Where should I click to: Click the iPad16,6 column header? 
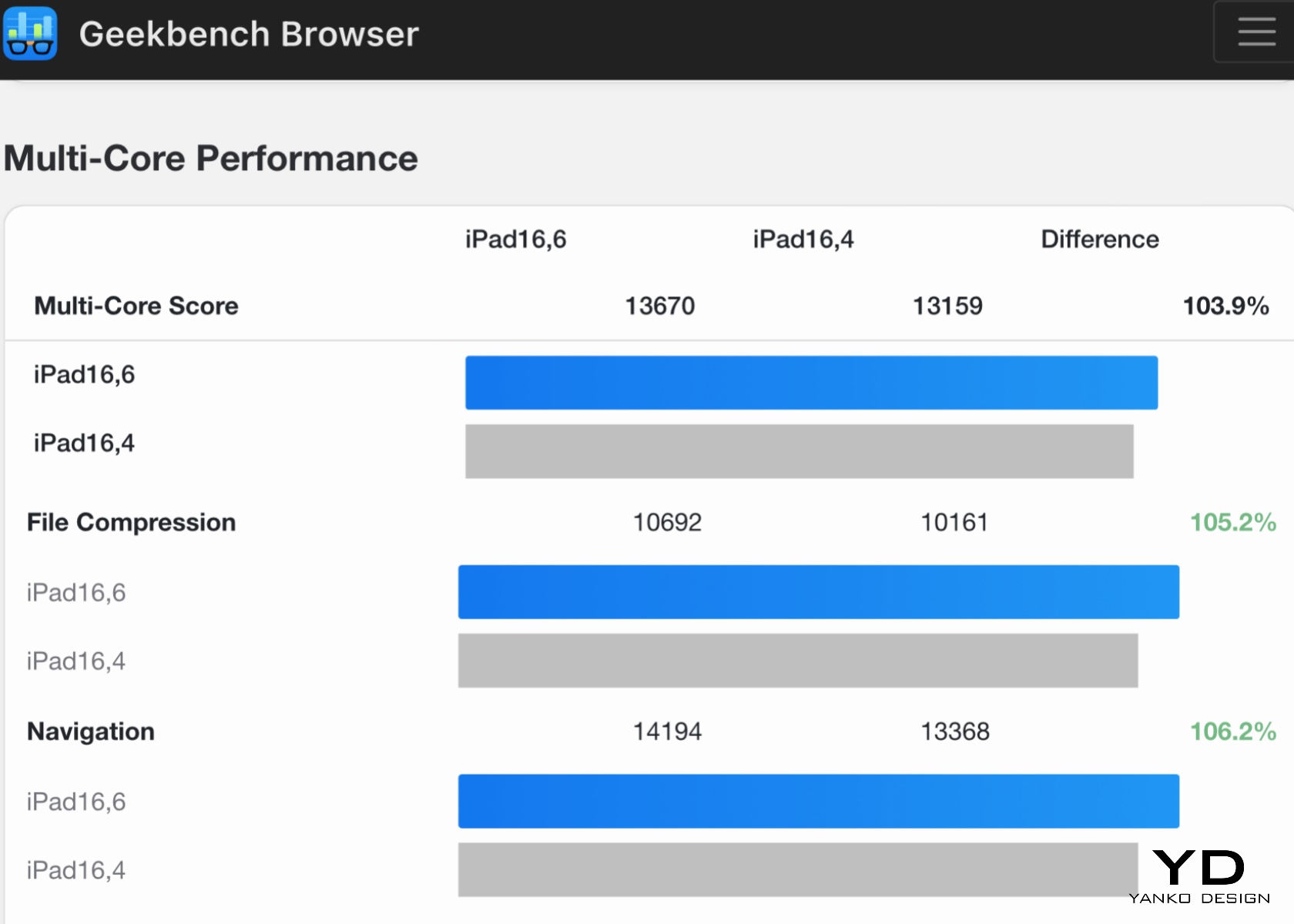point(515,239)
